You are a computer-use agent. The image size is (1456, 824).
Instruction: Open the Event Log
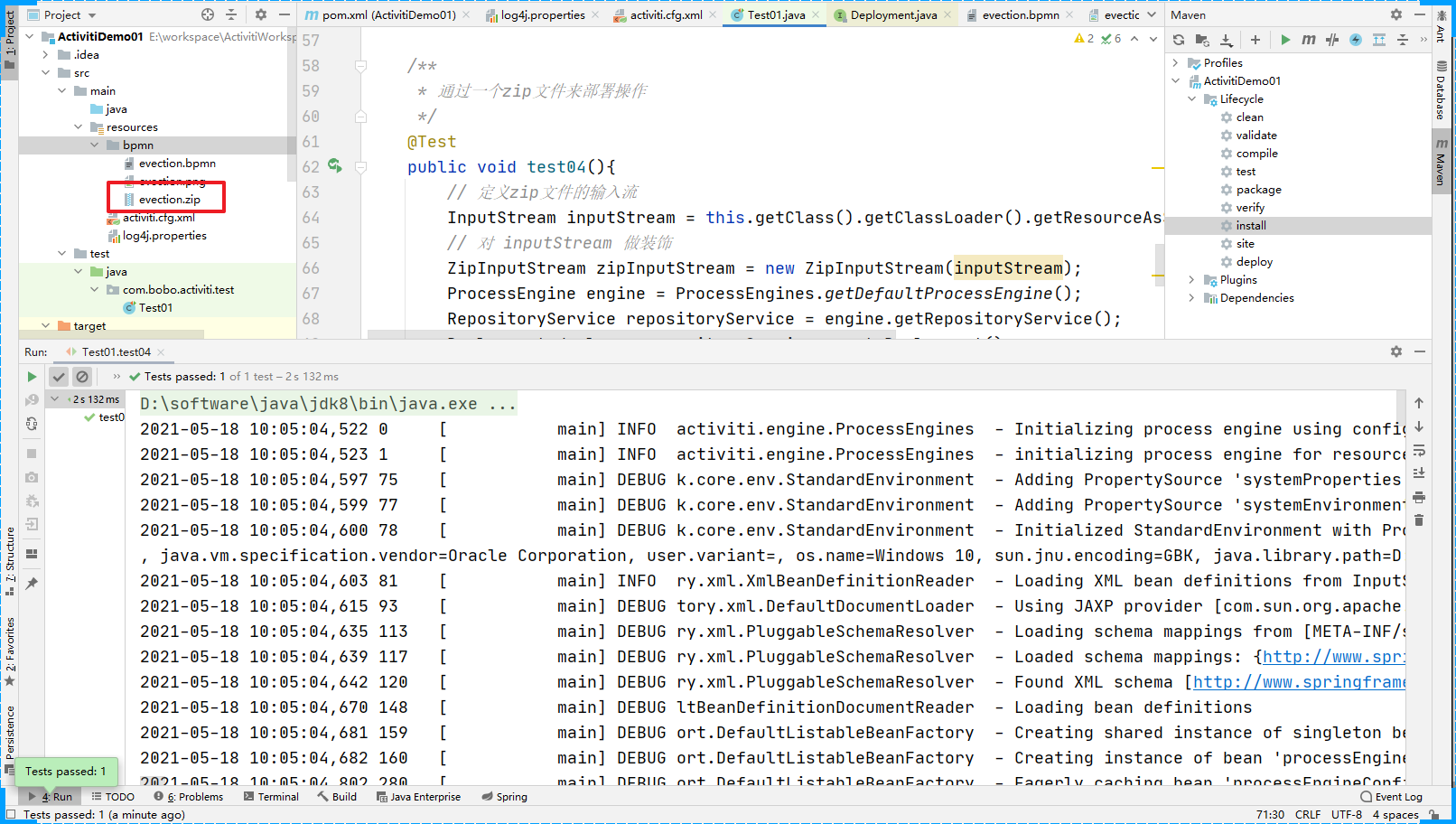coord(1392,797)
